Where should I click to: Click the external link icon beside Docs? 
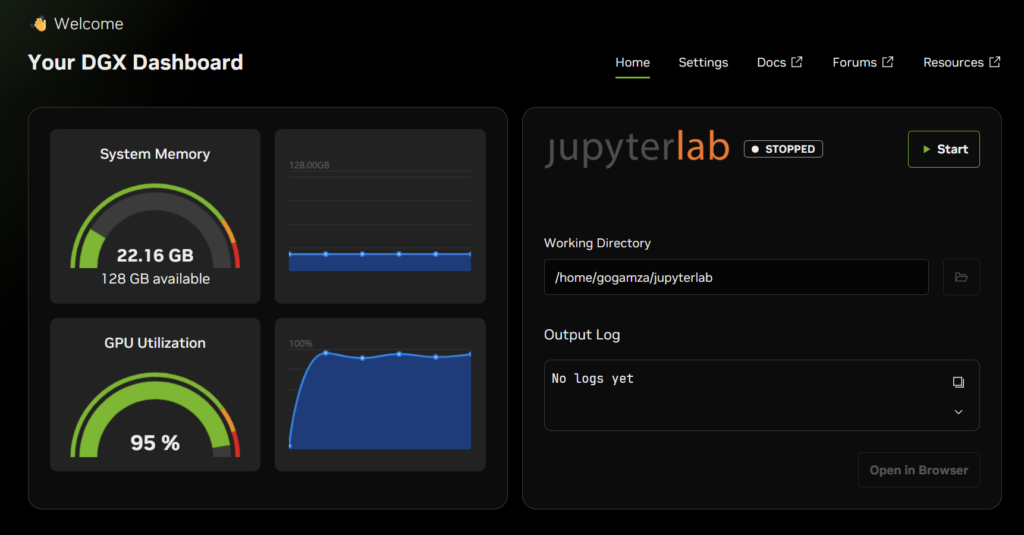coord(797,62)
